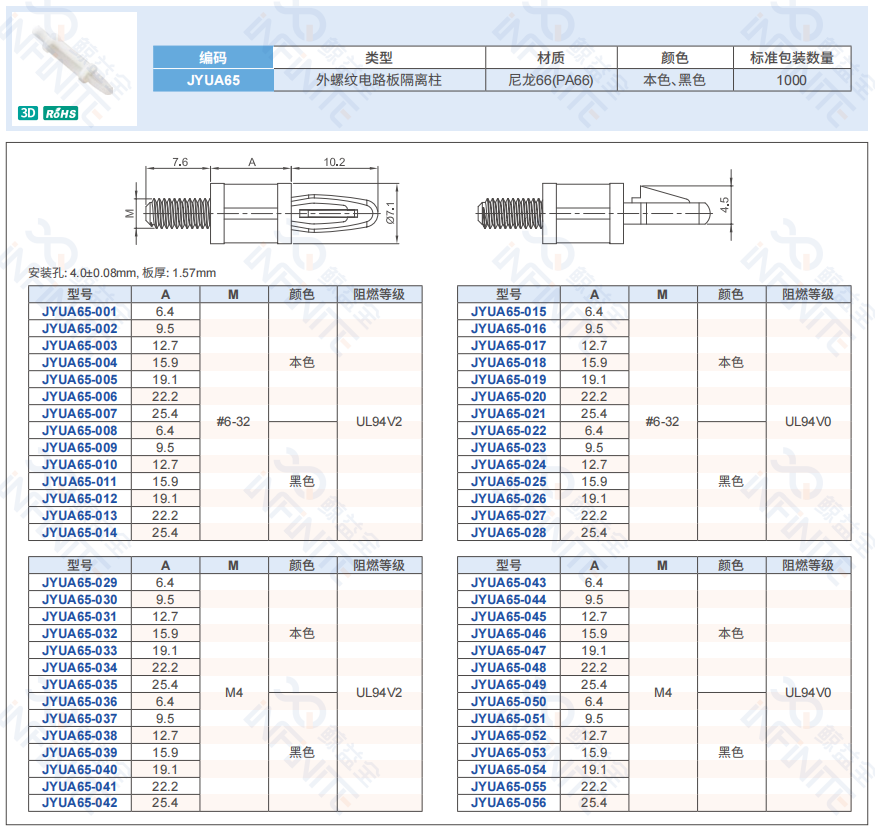Select part number JYUA65-028
The height and width of the screenshot is (829, 875).
pyautogui.click(x=509, y=533)
